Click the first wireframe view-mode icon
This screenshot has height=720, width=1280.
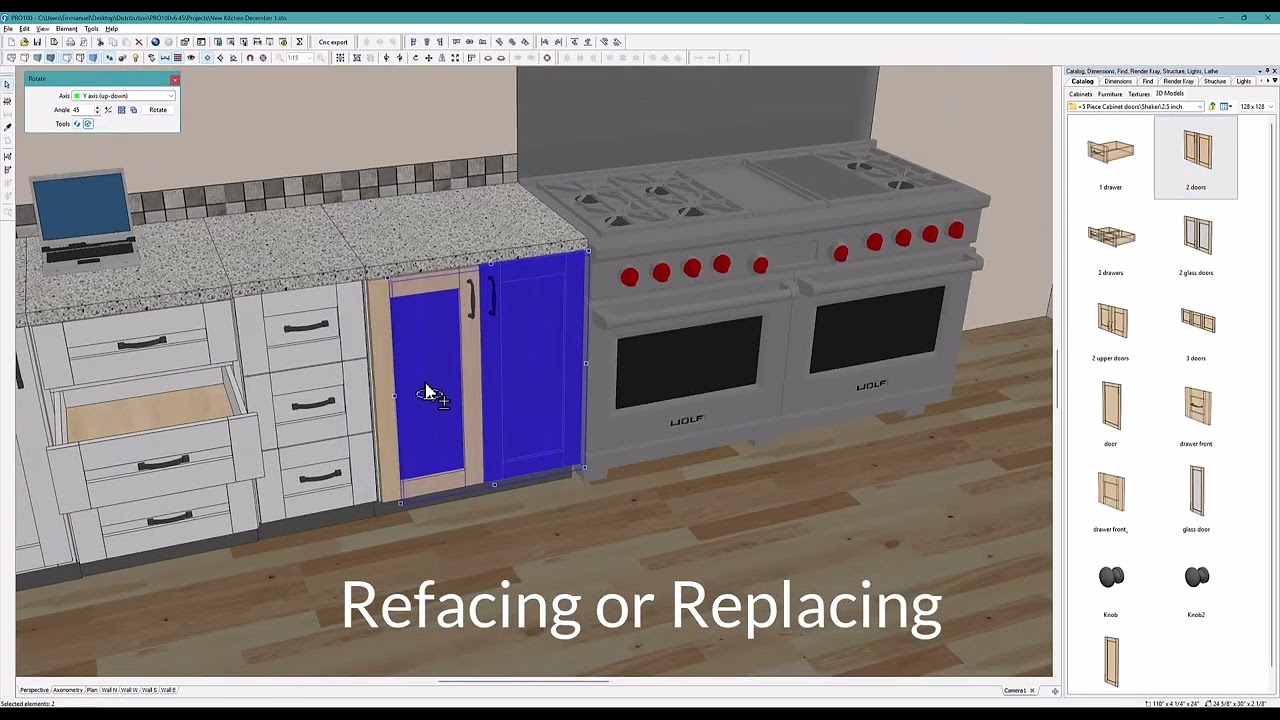point(11,58)
